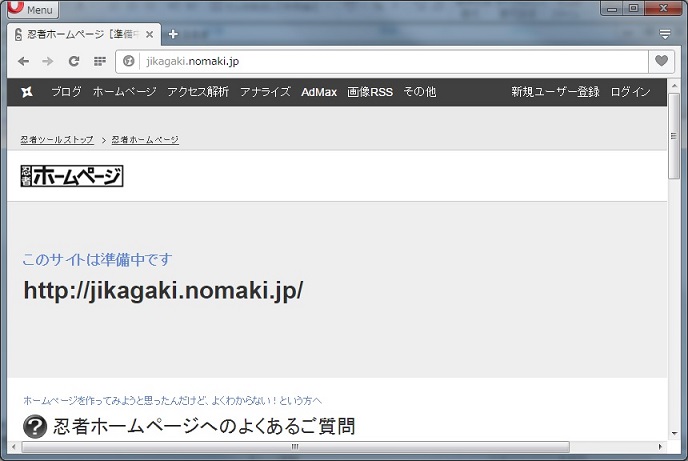Follow the 忍者ホームページ breadcrumb link

[145, 139]
